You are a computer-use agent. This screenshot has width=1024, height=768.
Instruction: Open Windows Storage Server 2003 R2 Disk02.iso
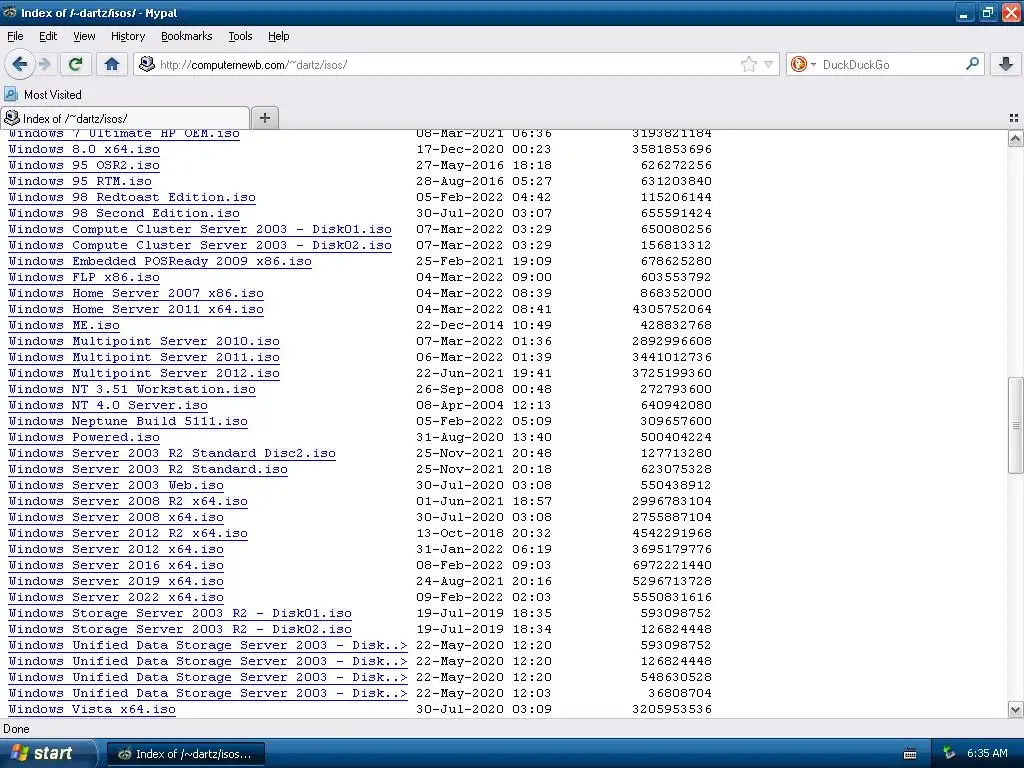click(x=180, y=630)
